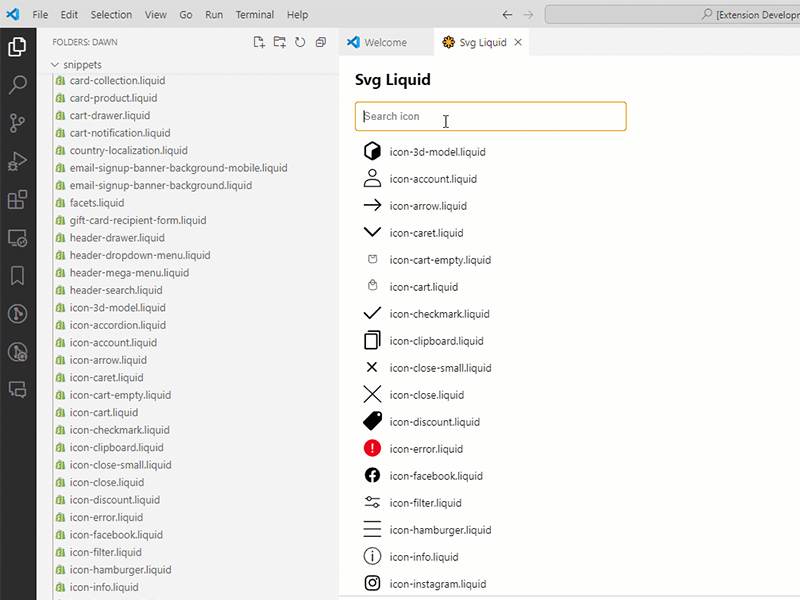Select icon-close-small.liquid in Svg Liquid list
The image size is (800, 600).
(x=440, y=368)
